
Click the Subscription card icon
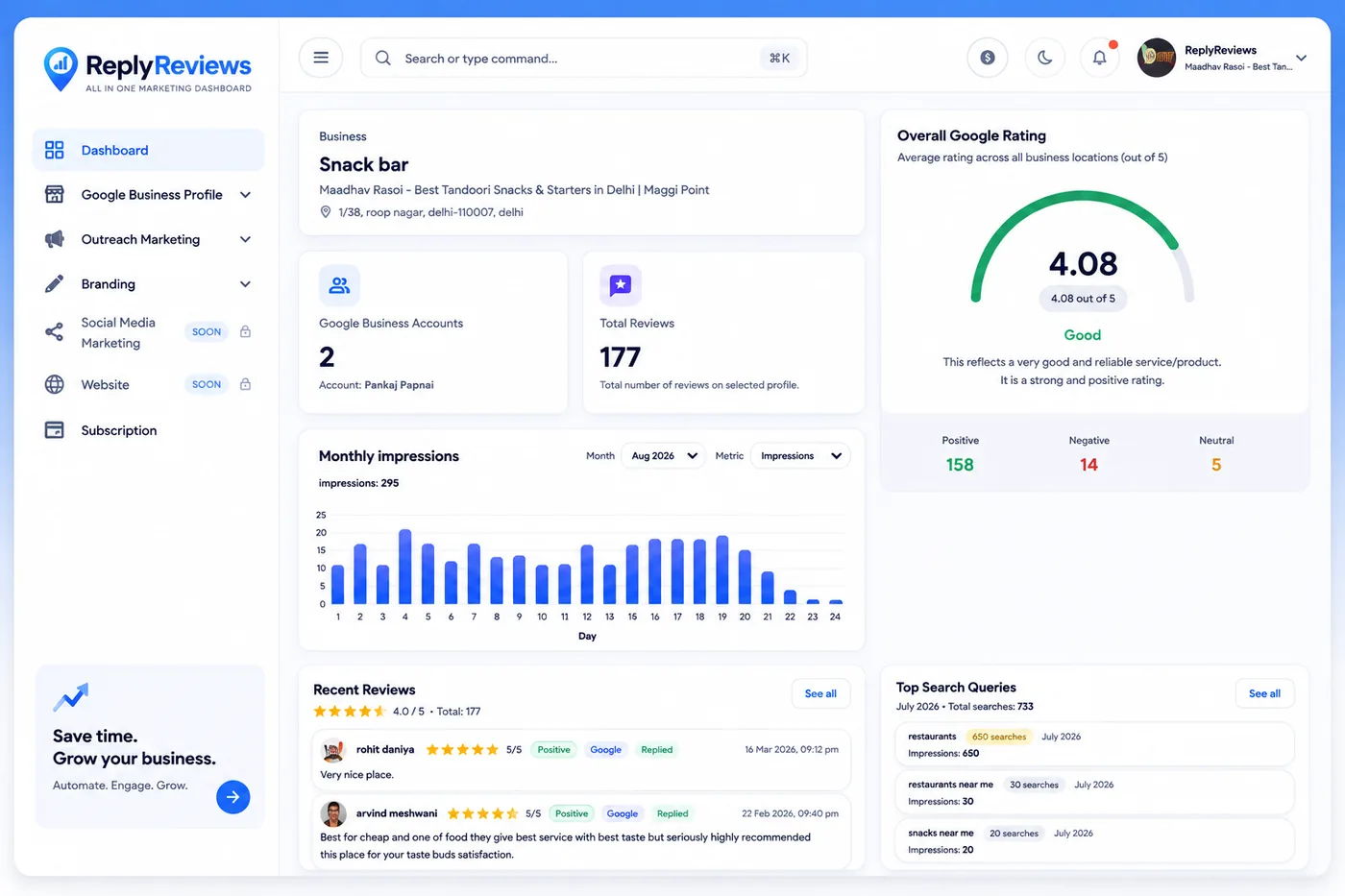point(55,430)
